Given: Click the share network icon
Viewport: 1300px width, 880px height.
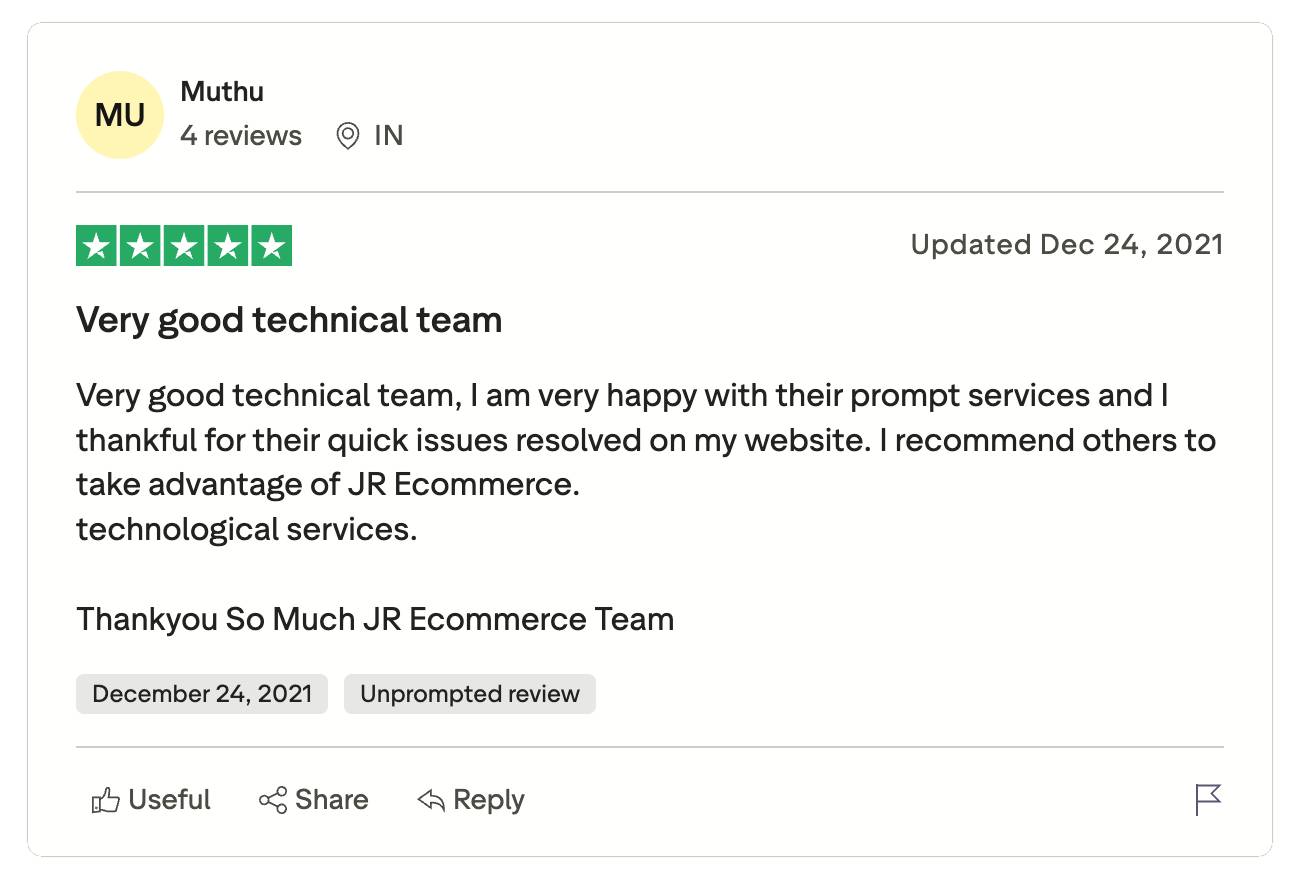Looking at the screenshot, I should [272, 800].
